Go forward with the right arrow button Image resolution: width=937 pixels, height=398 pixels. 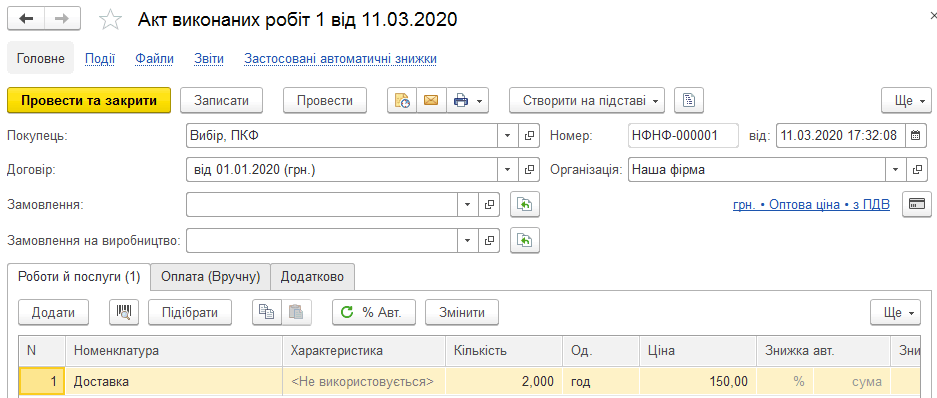62,19
